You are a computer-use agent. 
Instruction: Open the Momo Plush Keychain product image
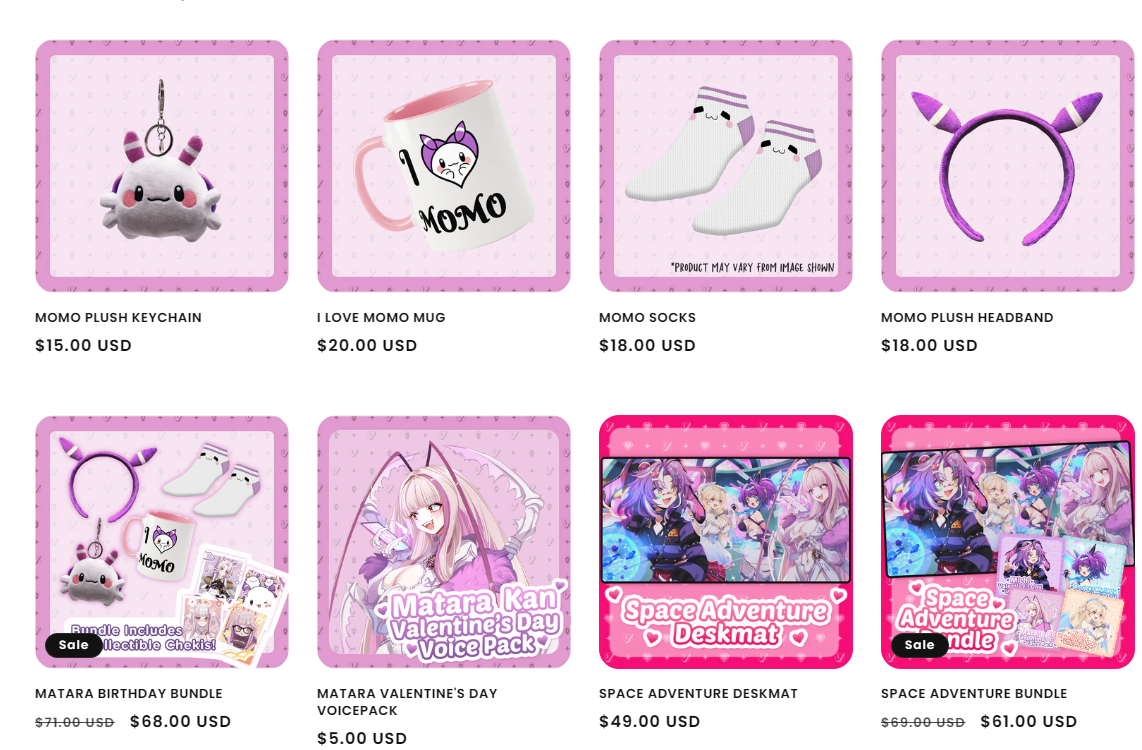162,166
